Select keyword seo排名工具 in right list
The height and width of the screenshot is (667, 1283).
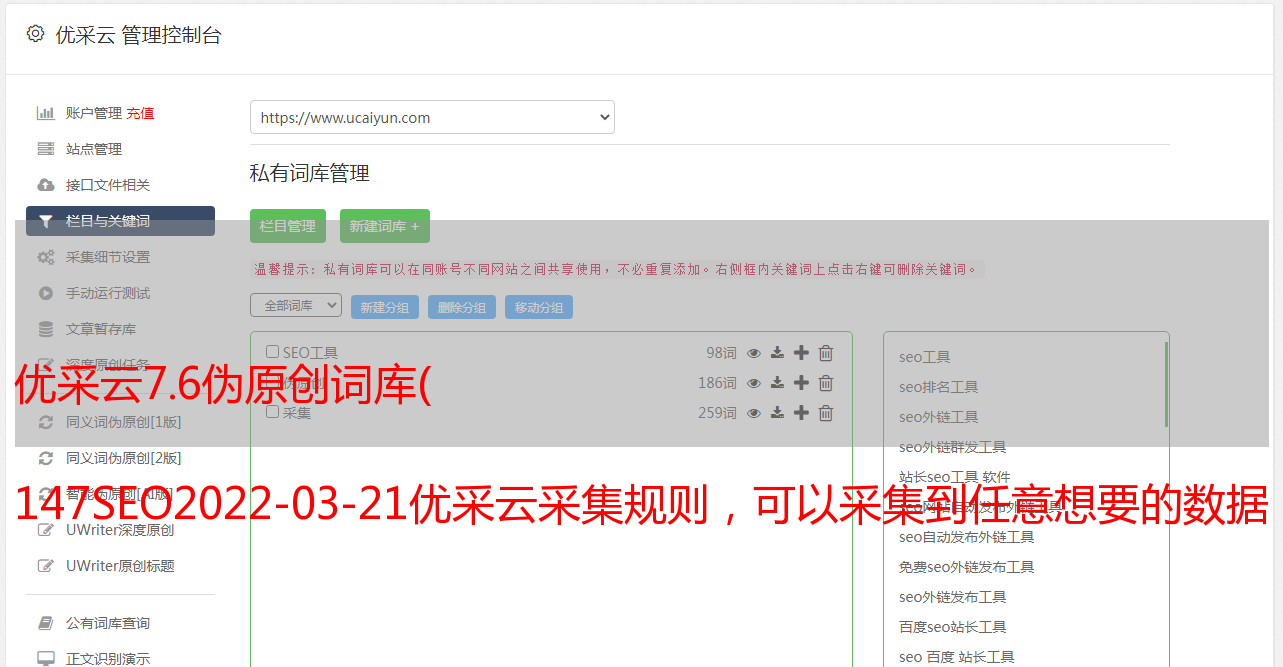click(938, 387)
